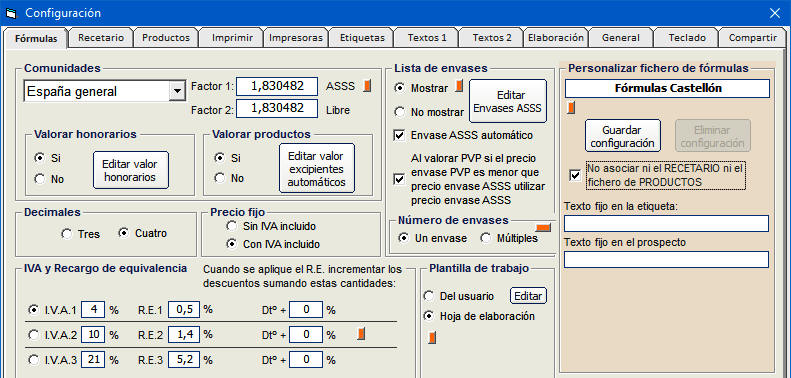Select Sin IVA incluido option
The height and width of the screenshot is (378, 791).
tap(232, 226)
